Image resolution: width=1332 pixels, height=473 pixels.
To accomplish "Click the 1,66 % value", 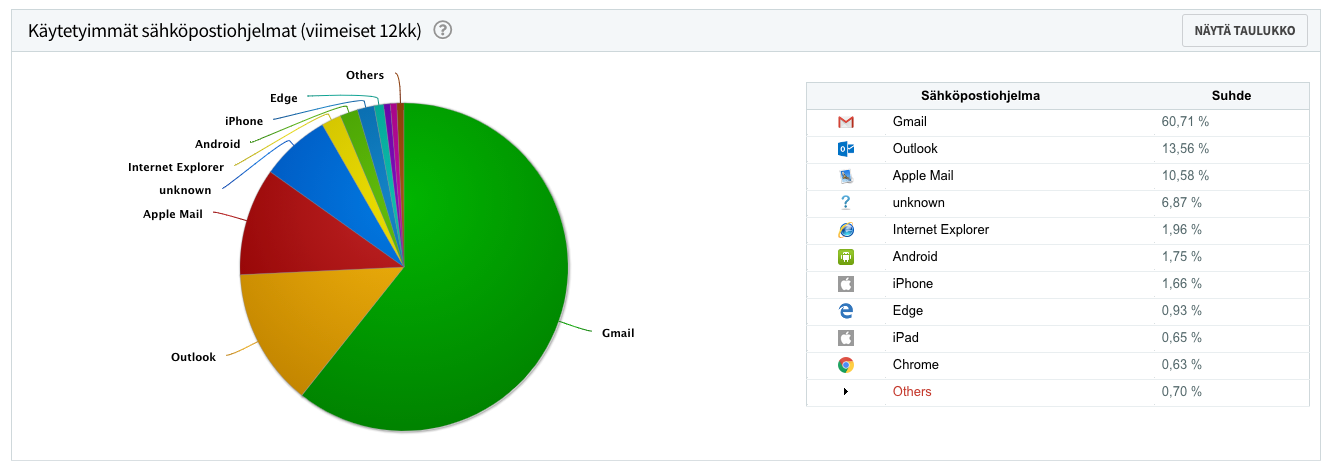I will click(x=1182, y=284).
